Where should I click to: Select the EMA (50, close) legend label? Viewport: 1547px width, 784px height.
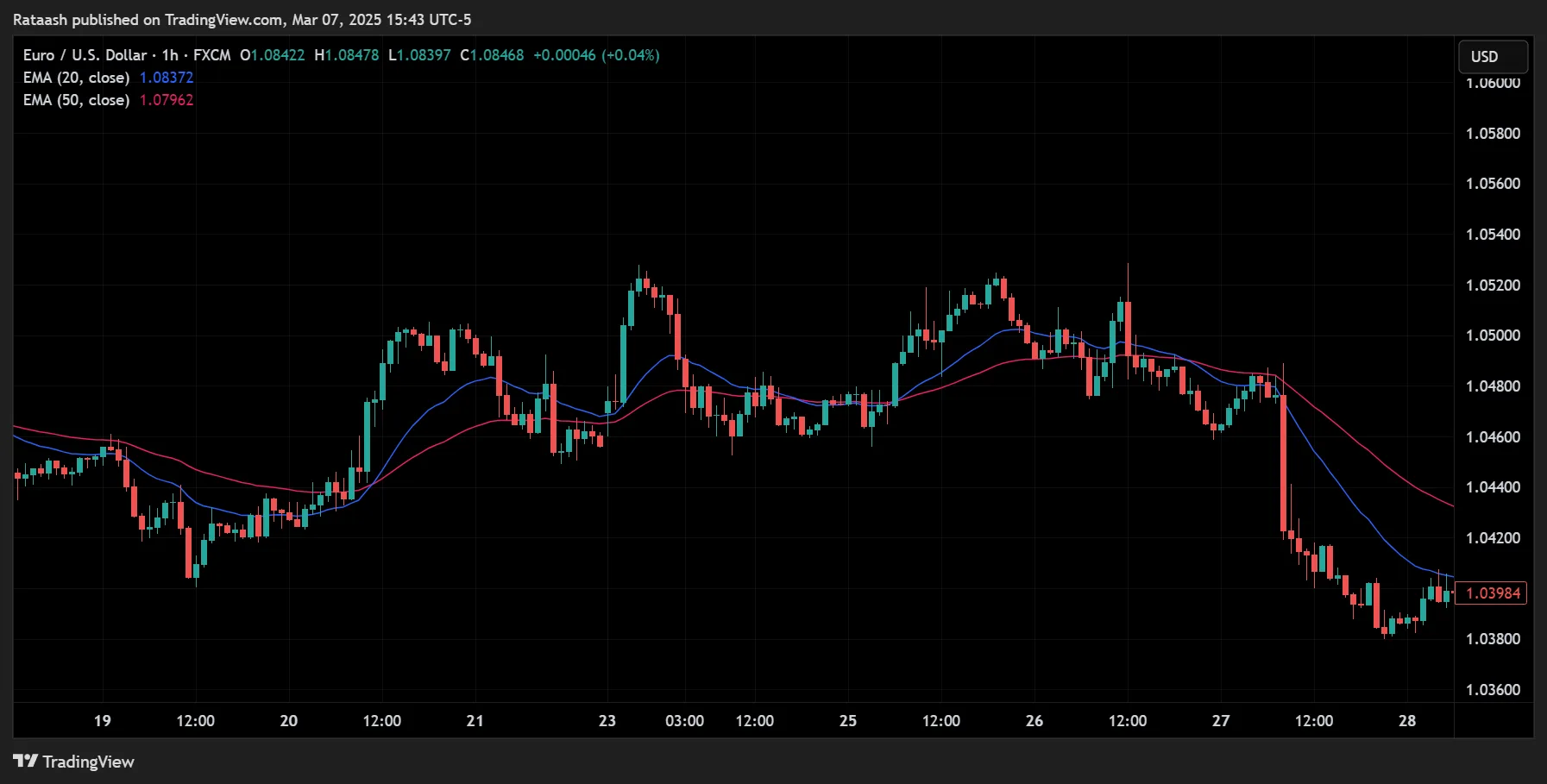[76, 100]
